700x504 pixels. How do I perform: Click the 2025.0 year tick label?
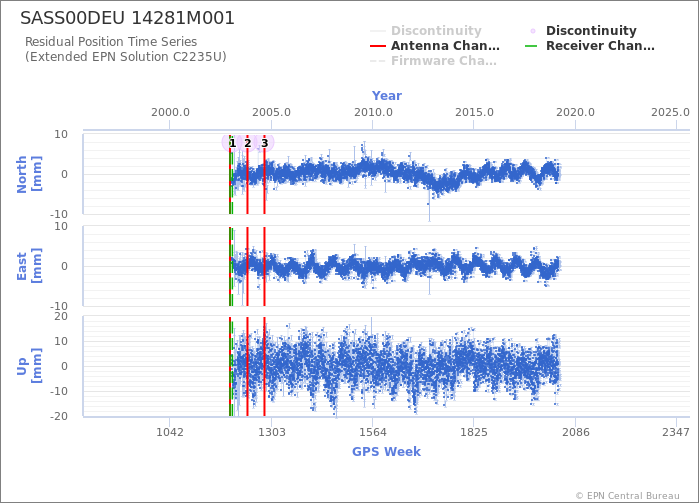671,112
